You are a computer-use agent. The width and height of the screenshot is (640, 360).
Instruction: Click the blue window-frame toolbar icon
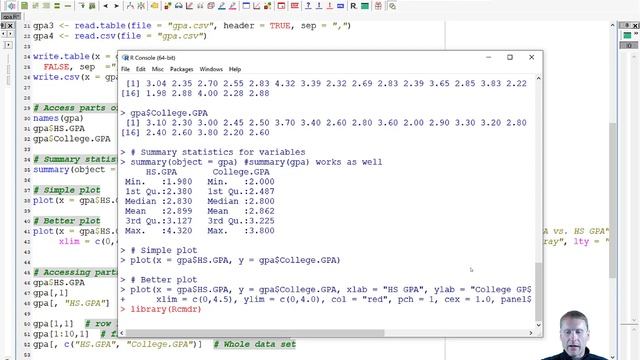click(x=246, y=6)
